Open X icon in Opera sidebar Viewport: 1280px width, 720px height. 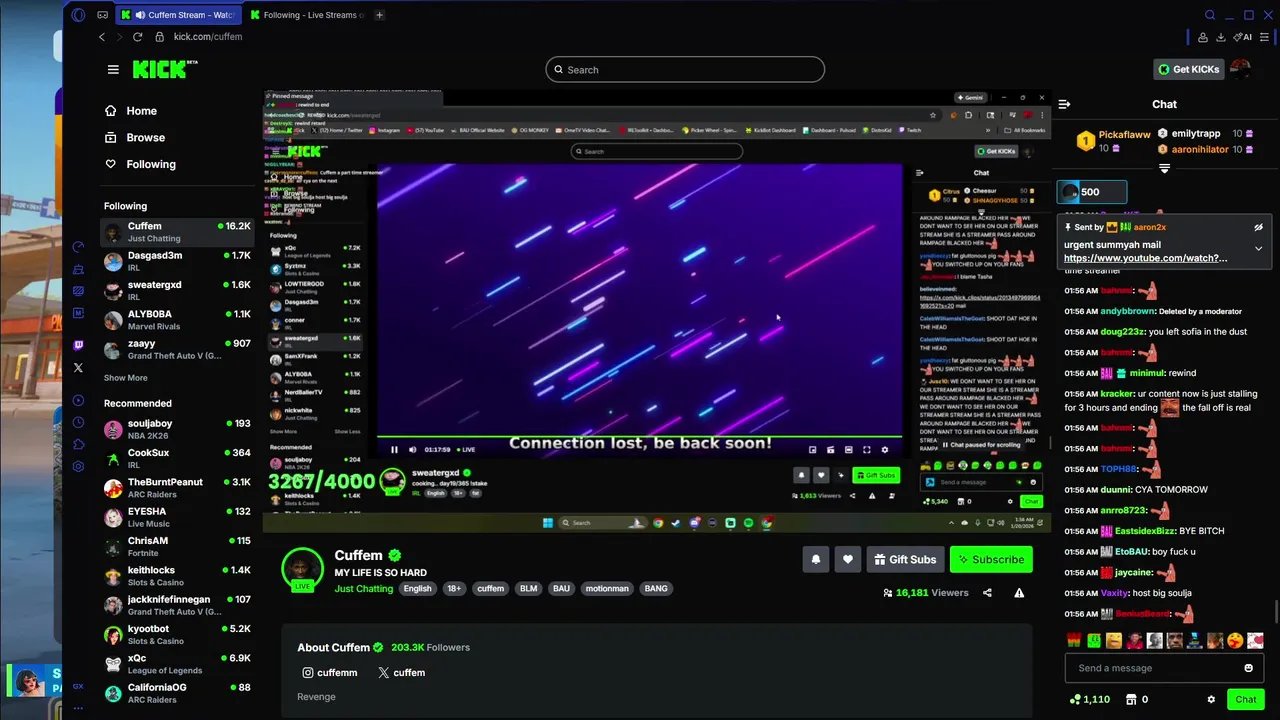pyautogui.click(x=79, y=368)
